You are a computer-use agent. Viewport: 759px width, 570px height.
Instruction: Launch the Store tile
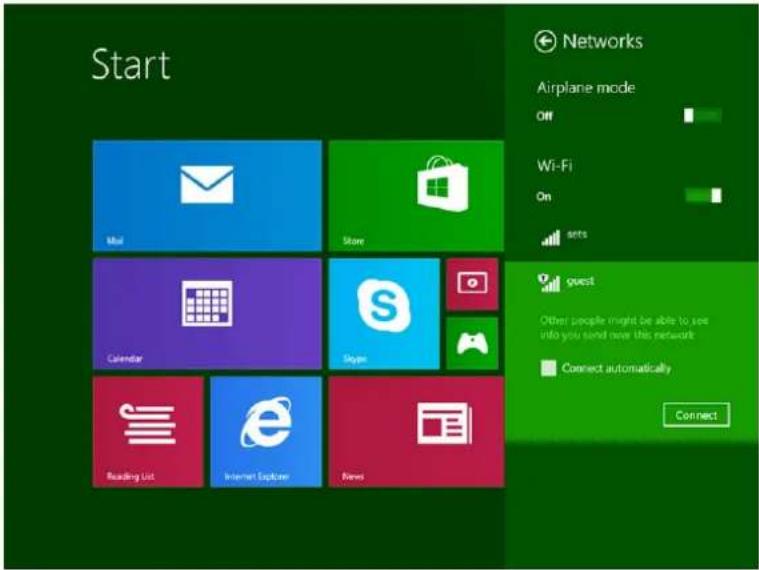click(x=416, y=195)
